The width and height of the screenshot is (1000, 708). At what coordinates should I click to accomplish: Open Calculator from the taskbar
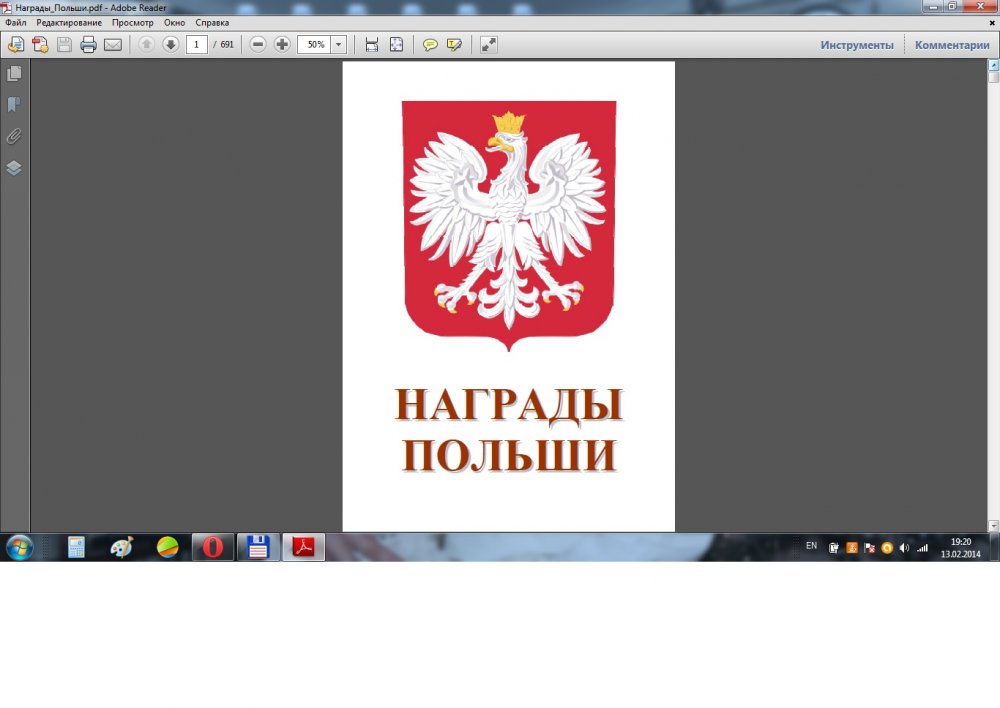(x=76, y=547)
